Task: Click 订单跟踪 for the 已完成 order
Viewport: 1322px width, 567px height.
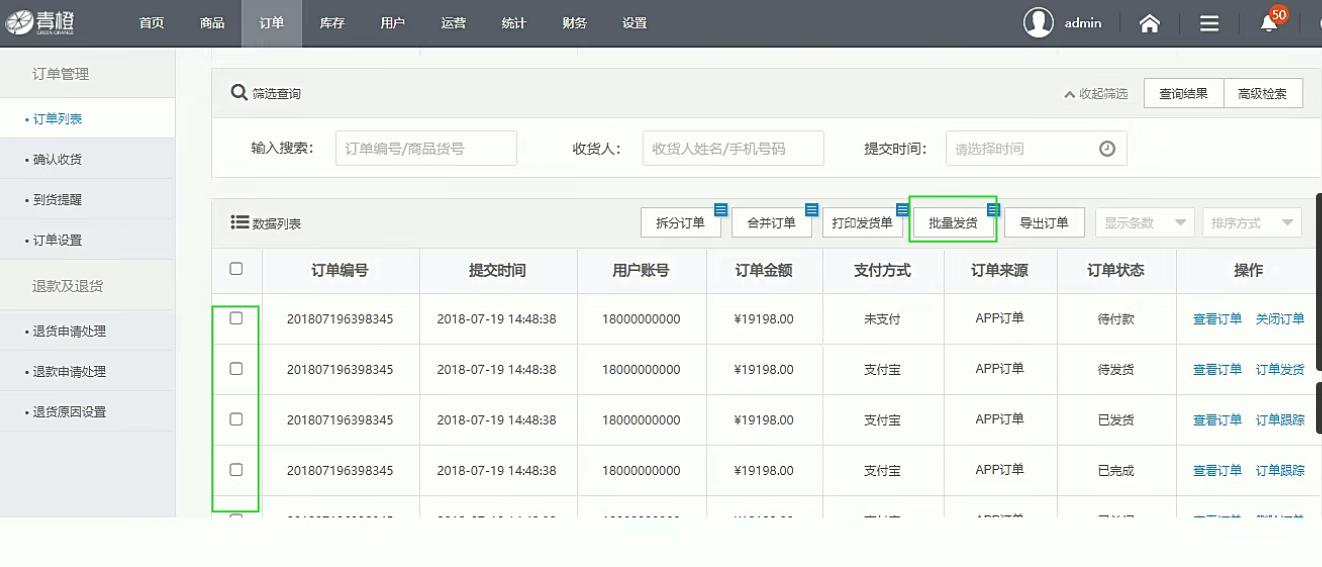Action: 1280,470
